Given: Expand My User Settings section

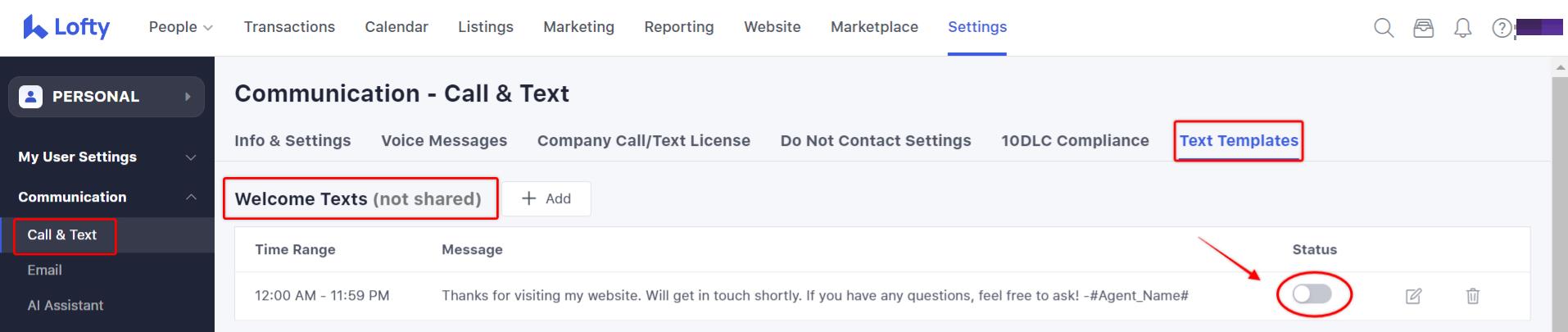Looking at the screenshot, I should (106, 157).
